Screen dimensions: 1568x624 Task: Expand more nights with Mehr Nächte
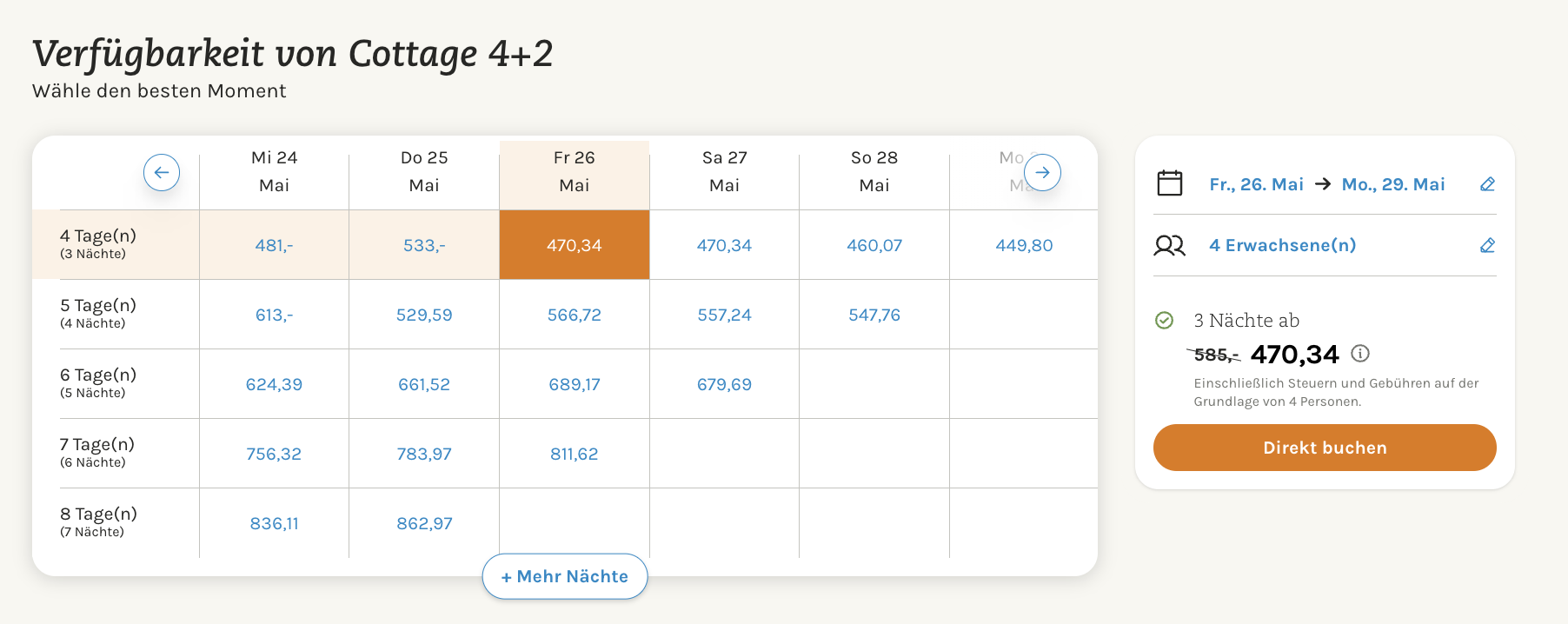coord(565,576)
